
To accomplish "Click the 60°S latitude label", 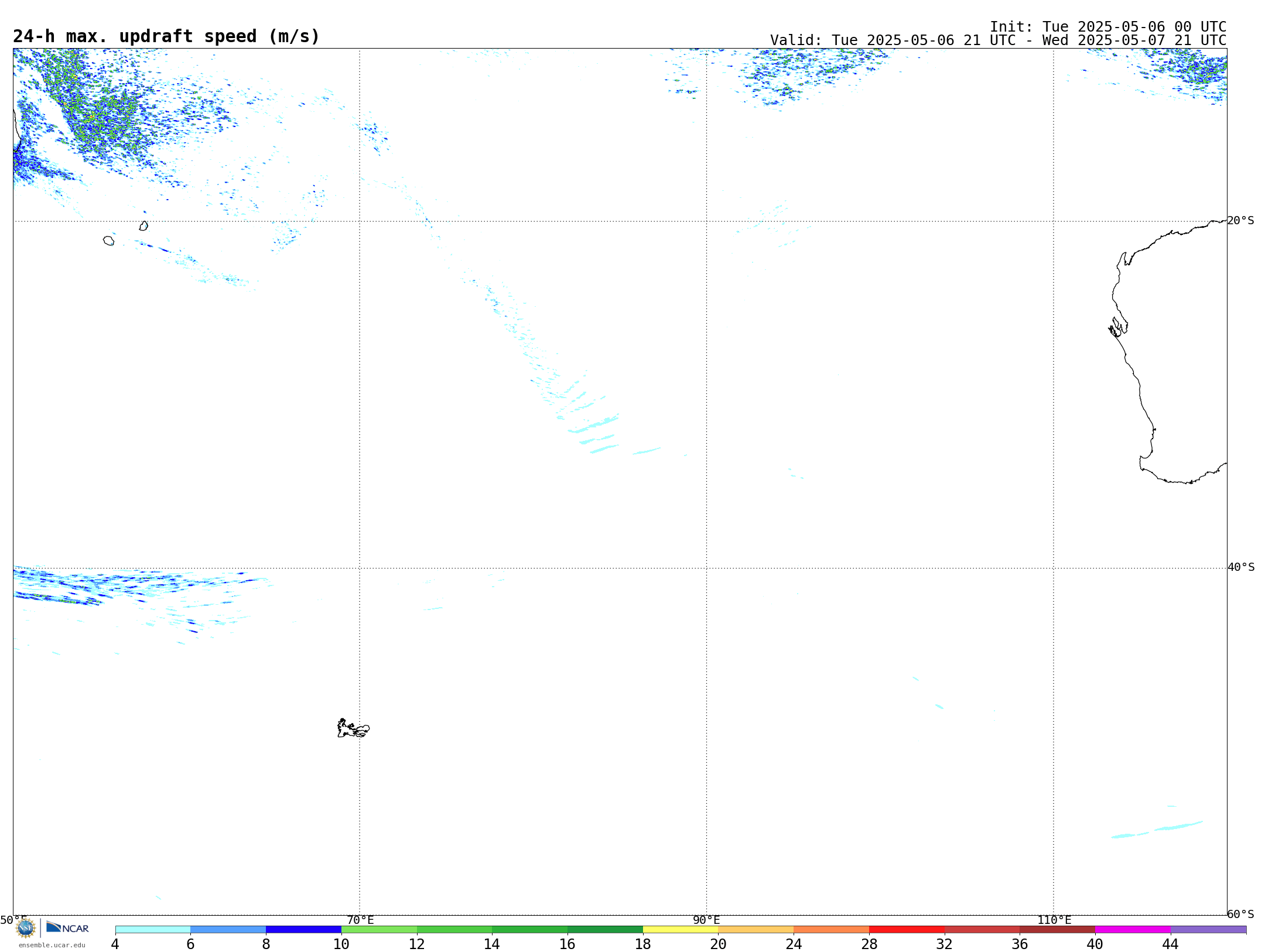I will click(x=1240, y=914).
